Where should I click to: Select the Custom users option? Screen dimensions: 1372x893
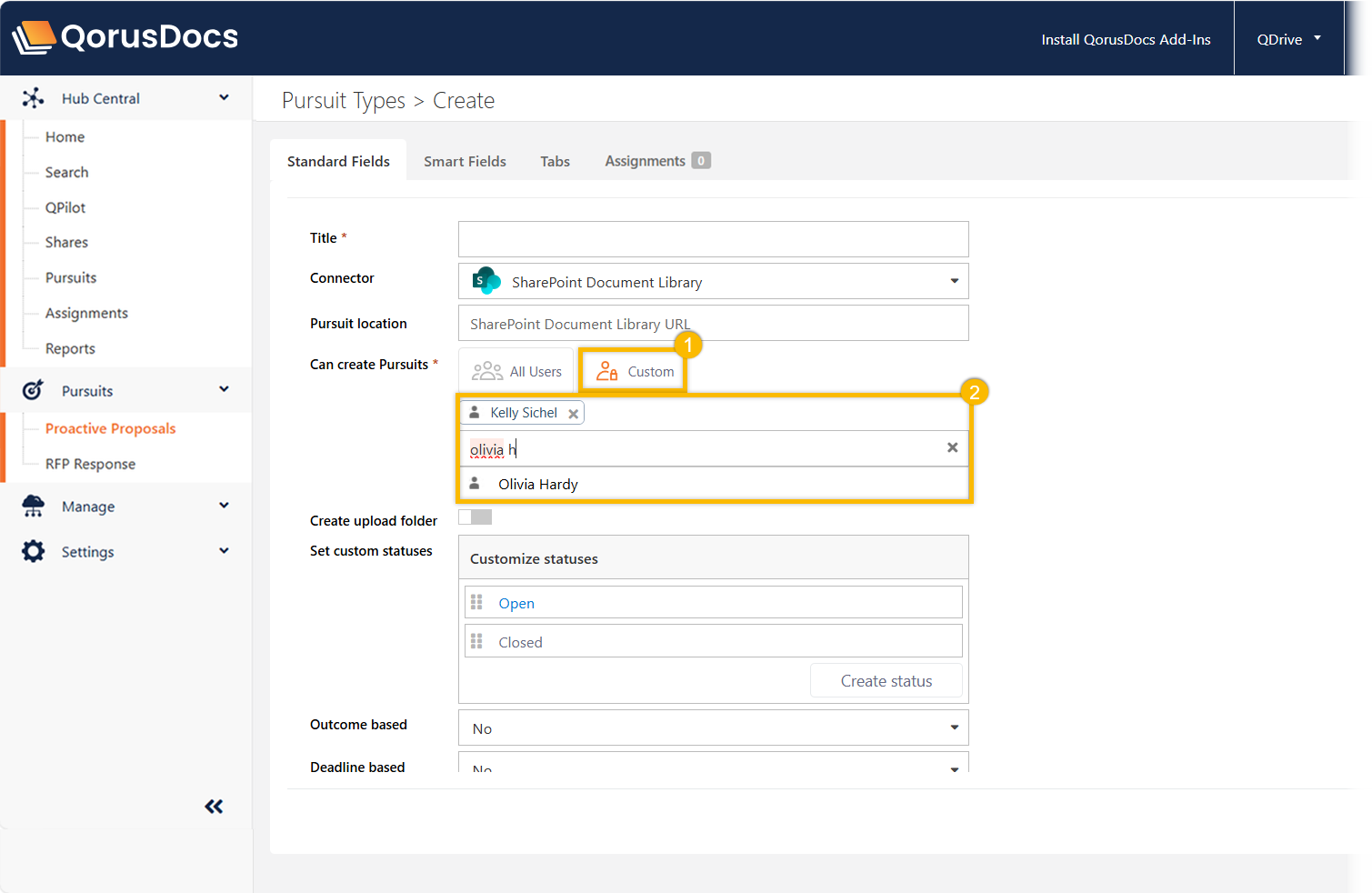[x=635, y=371]
